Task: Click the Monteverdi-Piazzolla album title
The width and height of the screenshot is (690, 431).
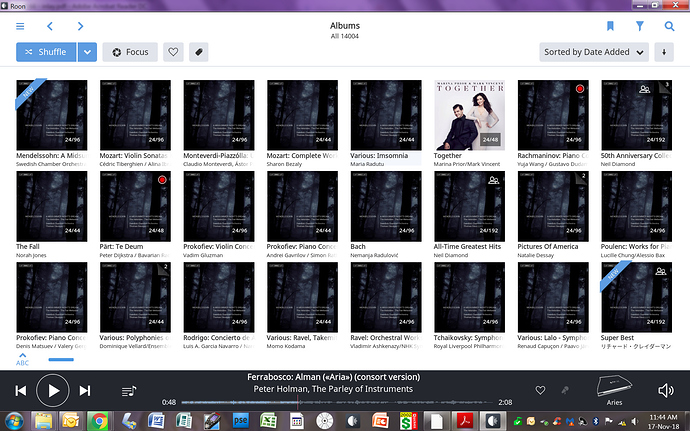Action: click(x=219, y=155)
